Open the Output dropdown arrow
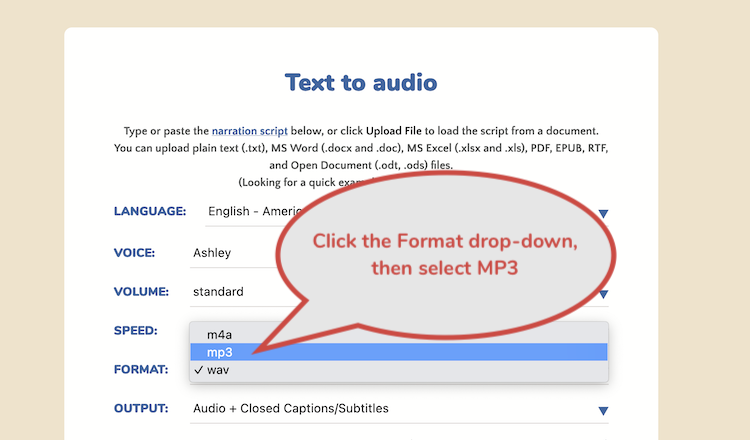This screenshot has width=750, height=440. 603,410
